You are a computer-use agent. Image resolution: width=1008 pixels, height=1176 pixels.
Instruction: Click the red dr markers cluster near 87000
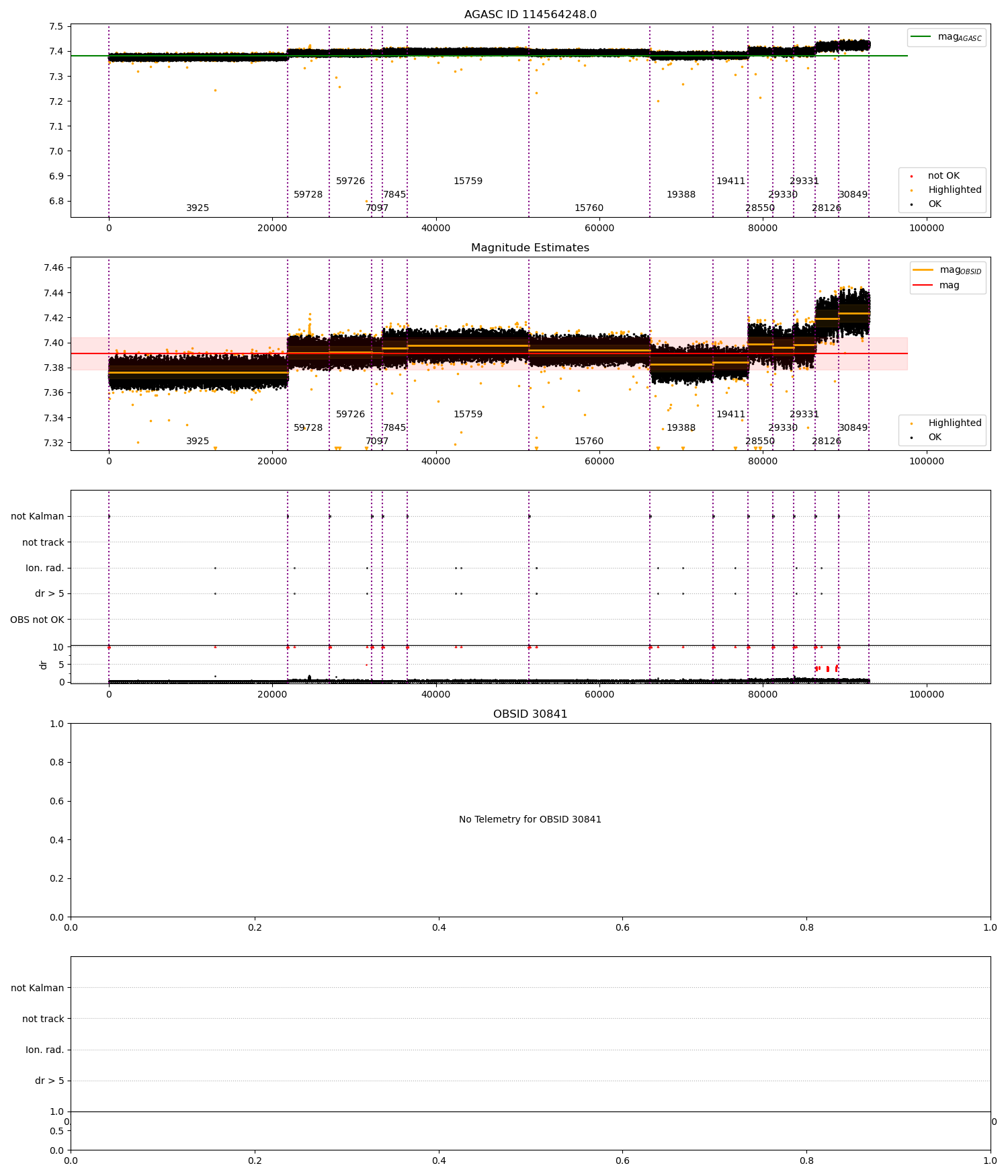point(827,669)
